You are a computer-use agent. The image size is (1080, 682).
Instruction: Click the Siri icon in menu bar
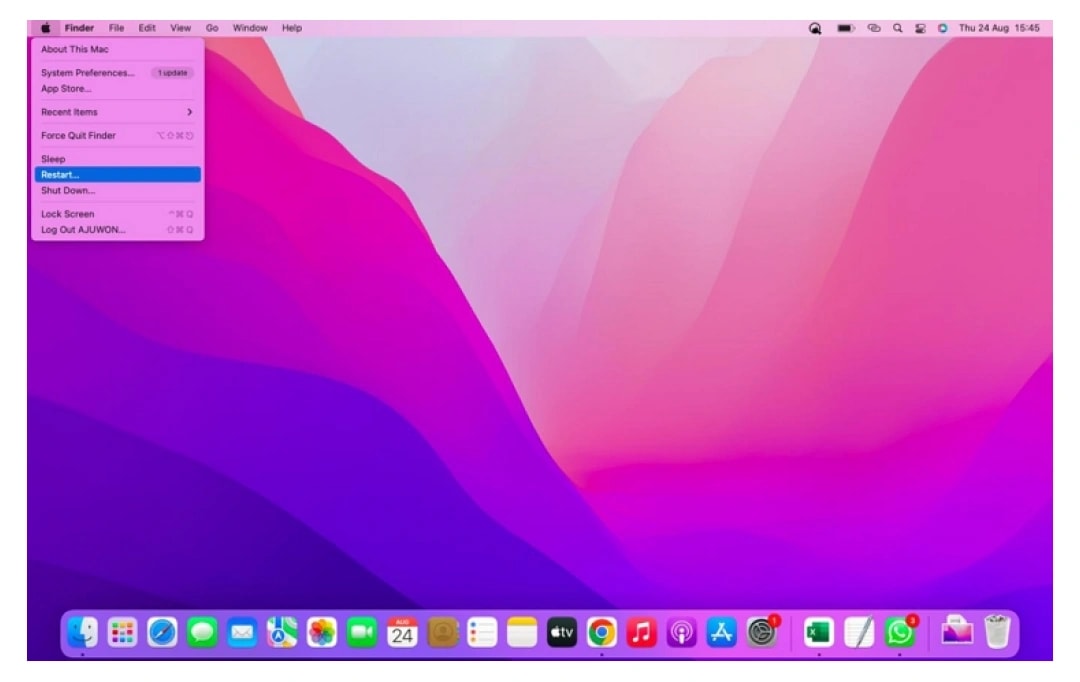tap(943, 28)
